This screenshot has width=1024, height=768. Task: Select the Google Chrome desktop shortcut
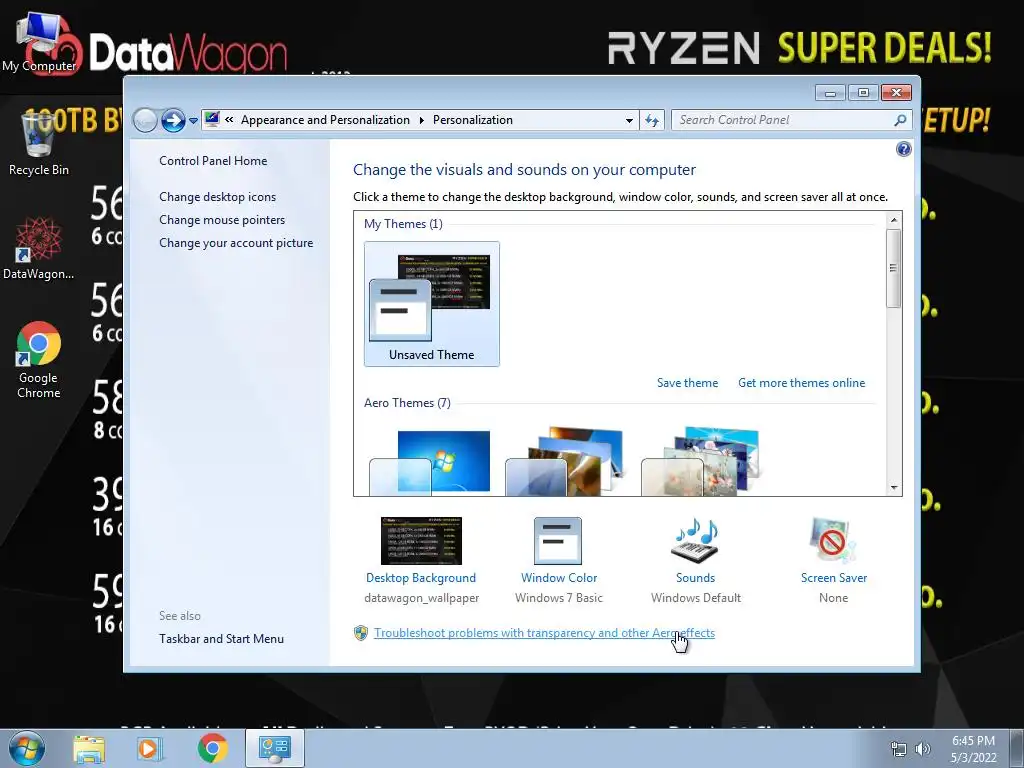(39, 360)
